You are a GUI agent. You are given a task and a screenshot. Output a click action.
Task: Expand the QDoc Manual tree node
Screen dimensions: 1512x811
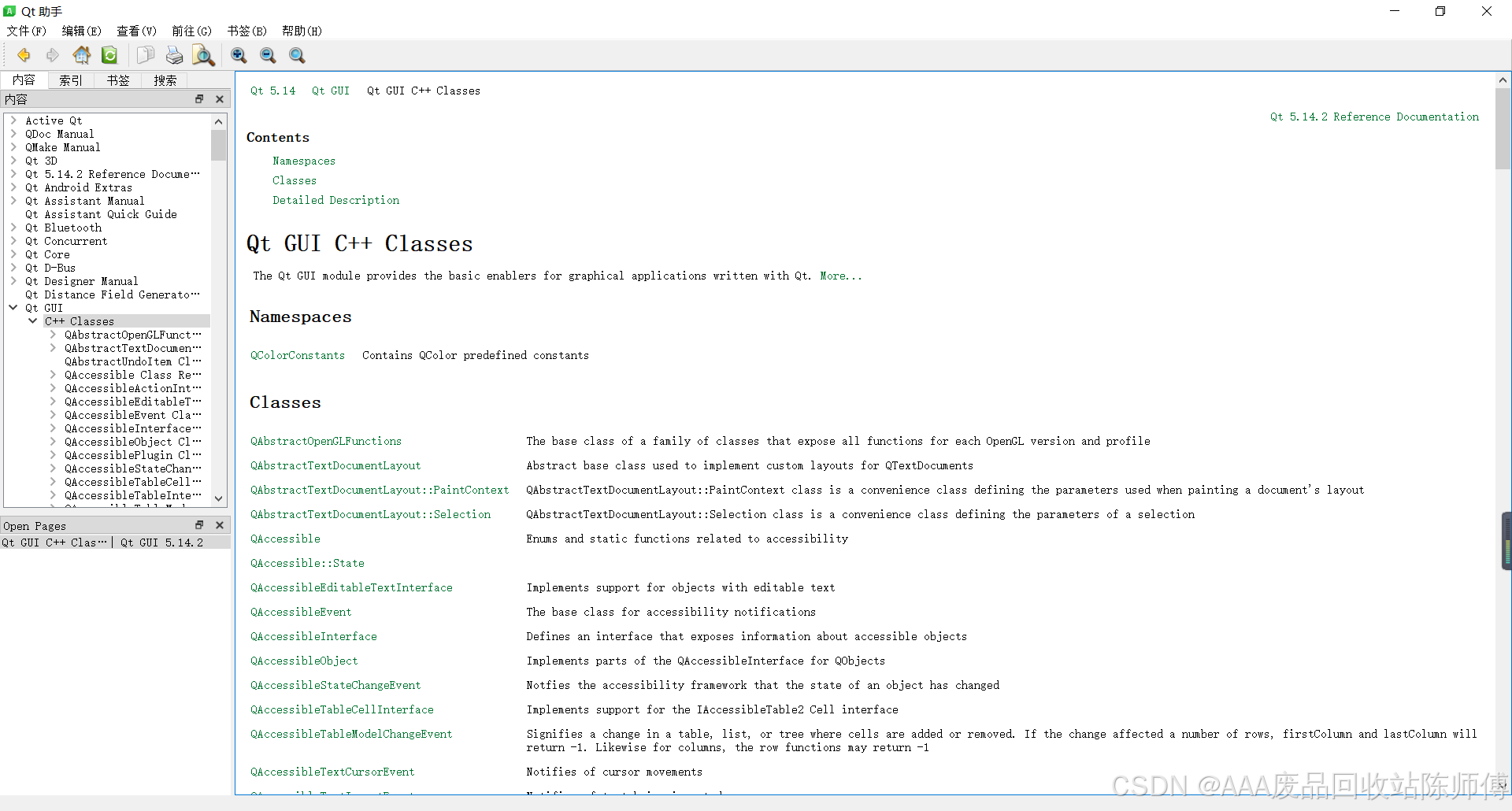[13, 134]
